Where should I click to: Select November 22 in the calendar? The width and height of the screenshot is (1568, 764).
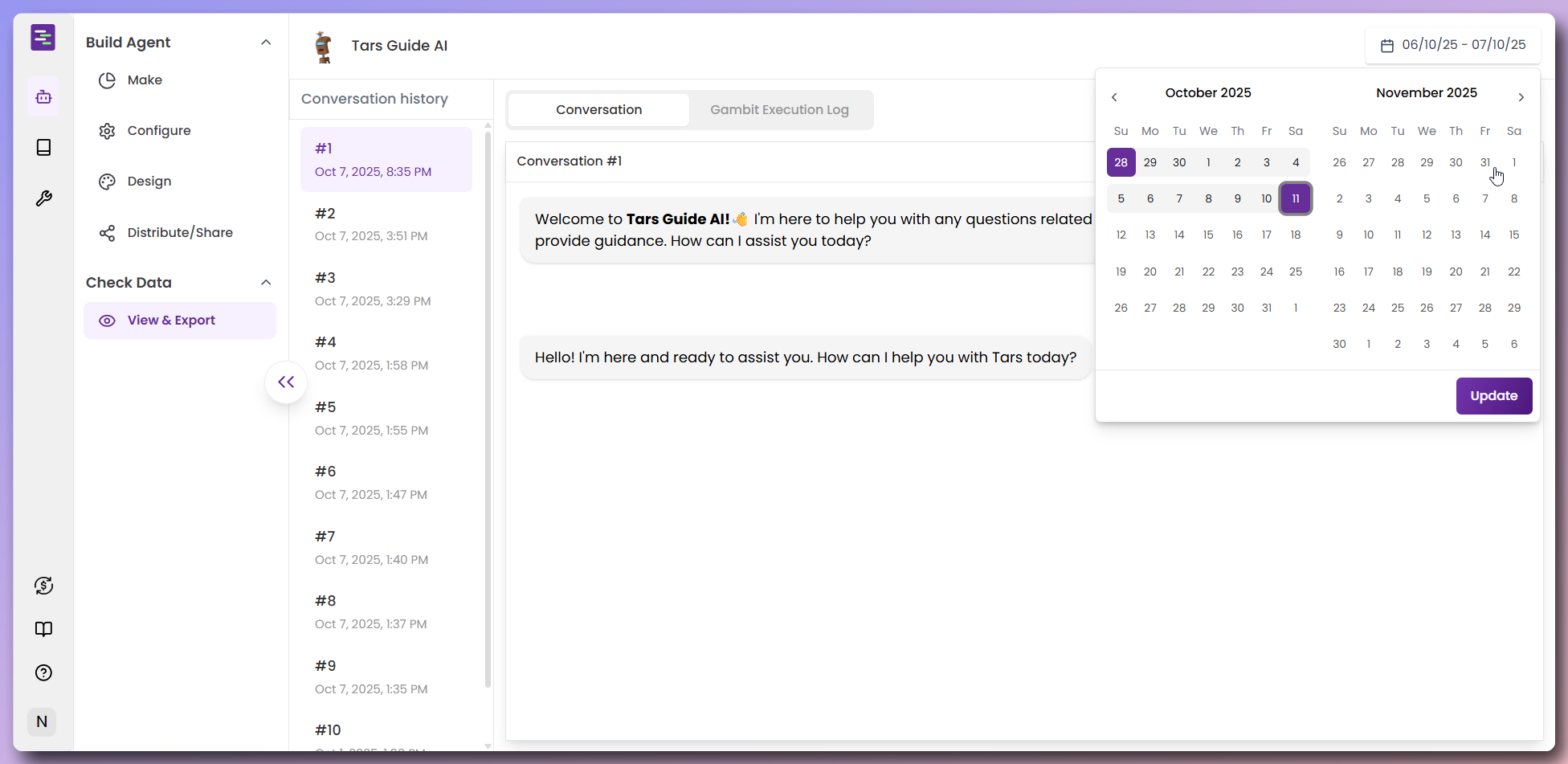point(1514,272)
